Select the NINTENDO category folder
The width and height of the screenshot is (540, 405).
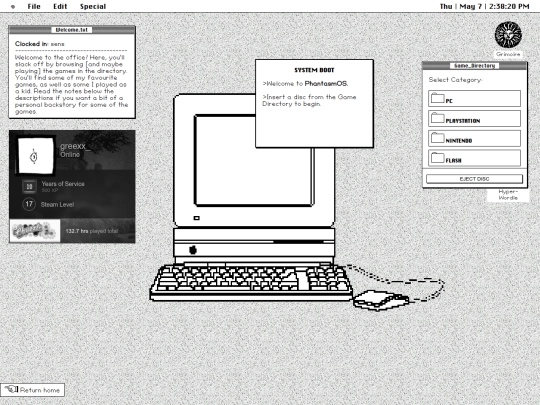(474, 138)
